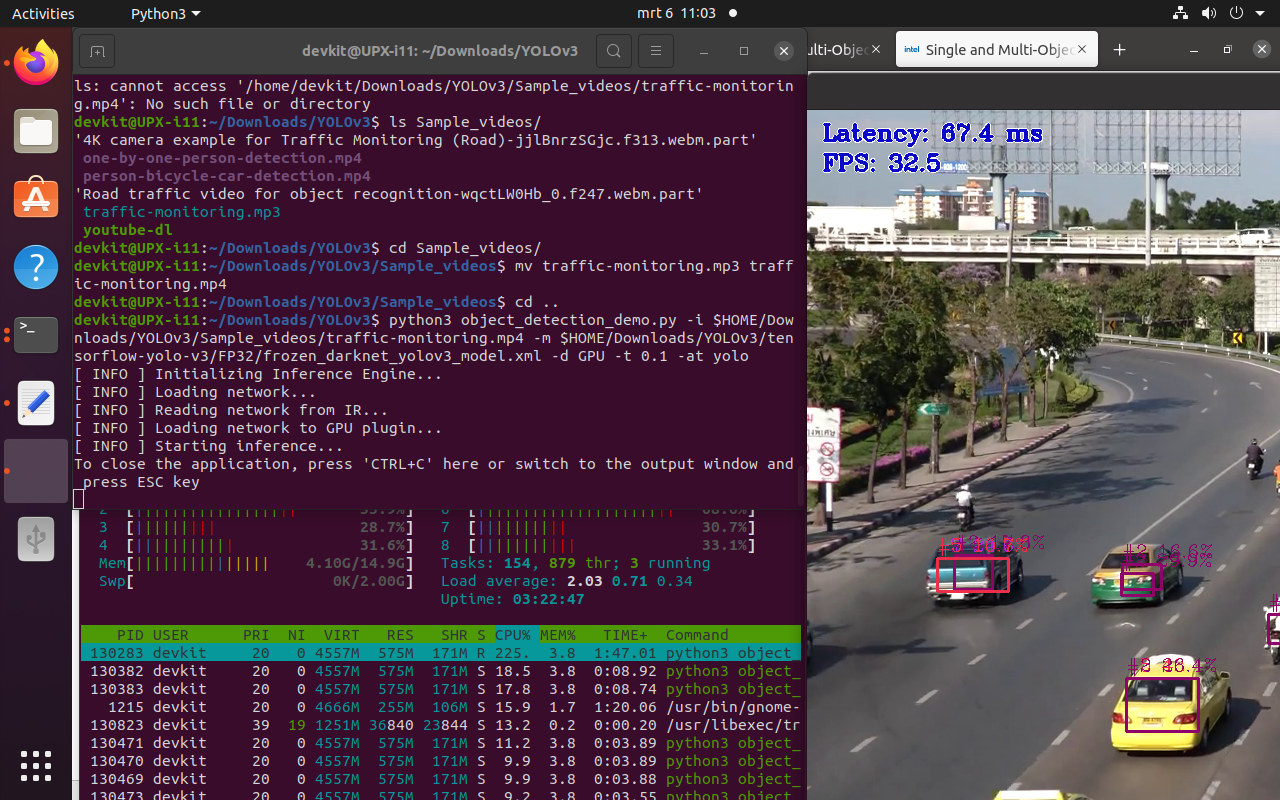Click the network status icon

(x=1181, y=13)
